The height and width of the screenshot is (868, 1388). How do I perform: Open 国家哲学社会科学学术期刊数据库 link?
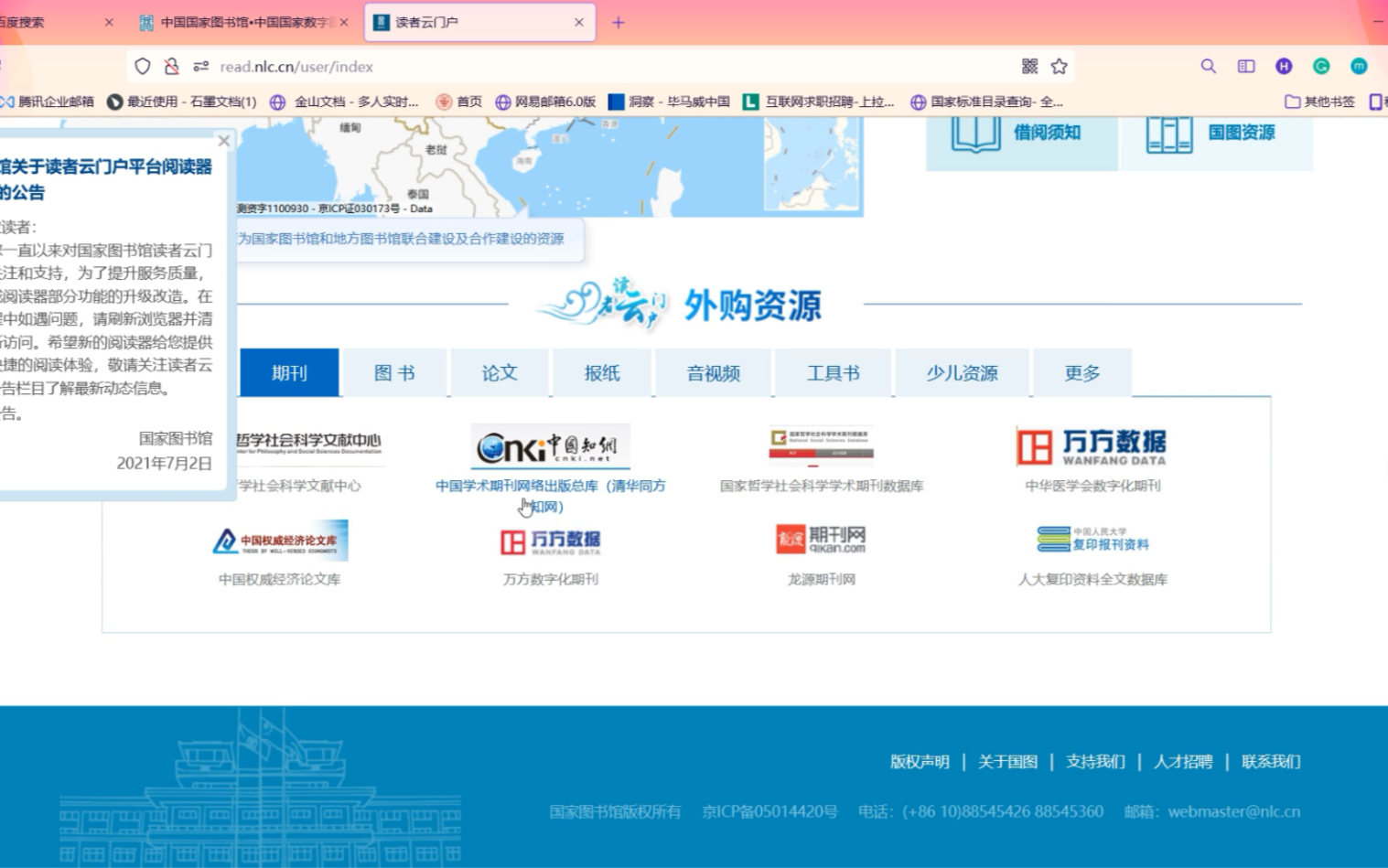coord(822,486)
